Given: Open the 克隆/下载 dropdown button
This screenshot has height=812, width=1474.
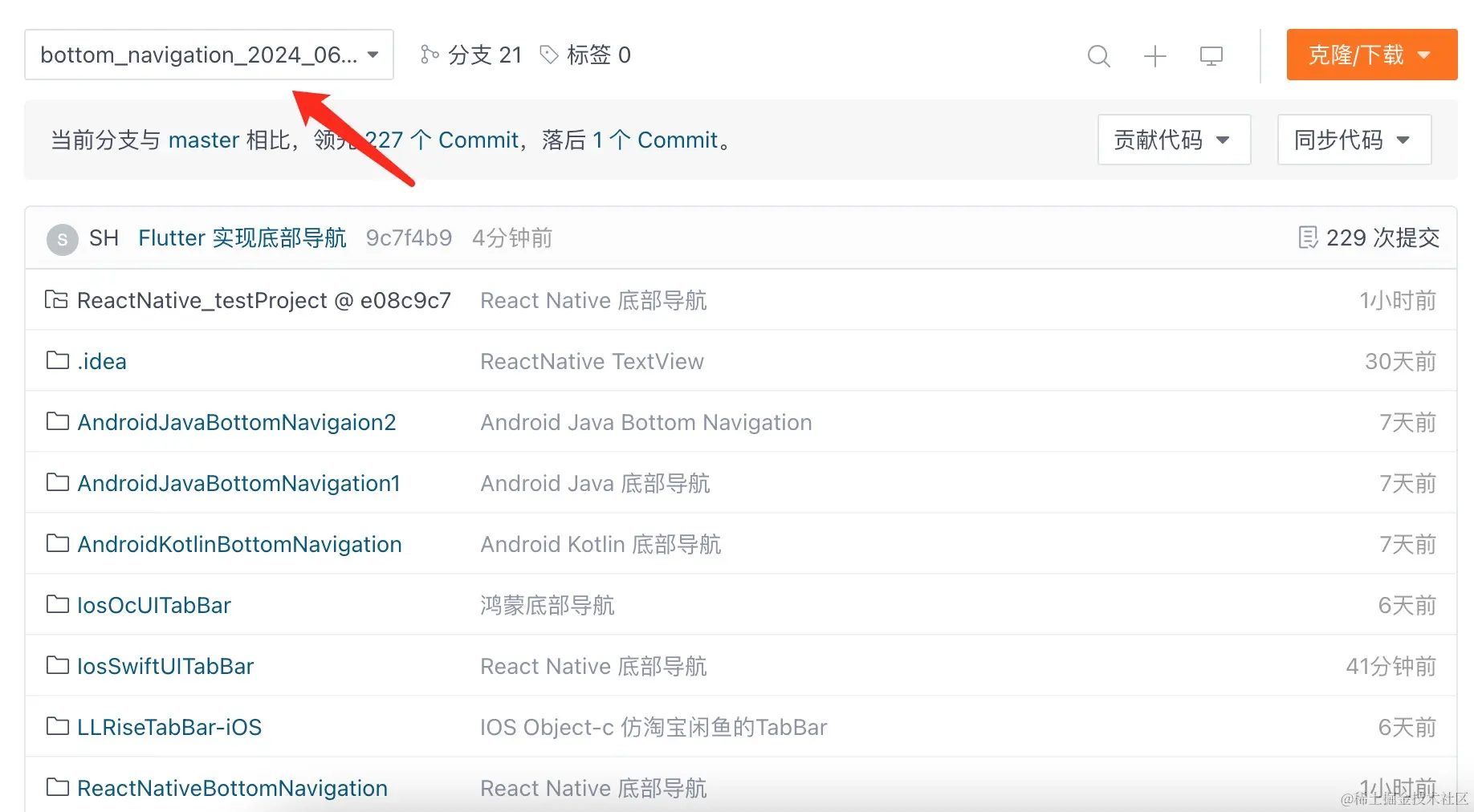Looking at the screenshot, I should click(x=1371, y=55).
